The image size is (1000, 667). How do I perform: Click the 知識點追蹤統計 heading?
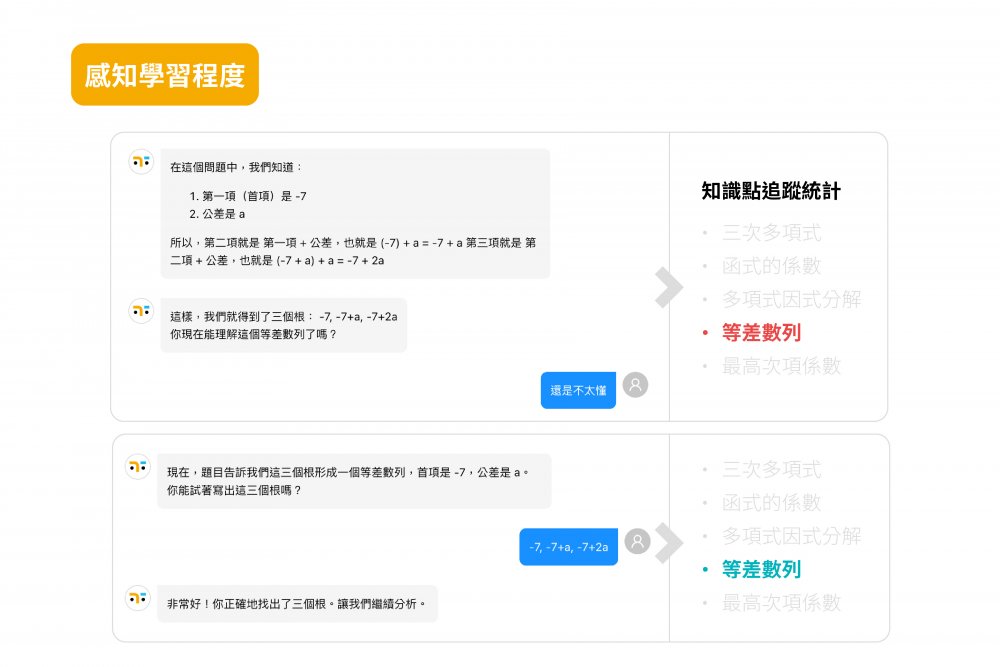(771, 192)
